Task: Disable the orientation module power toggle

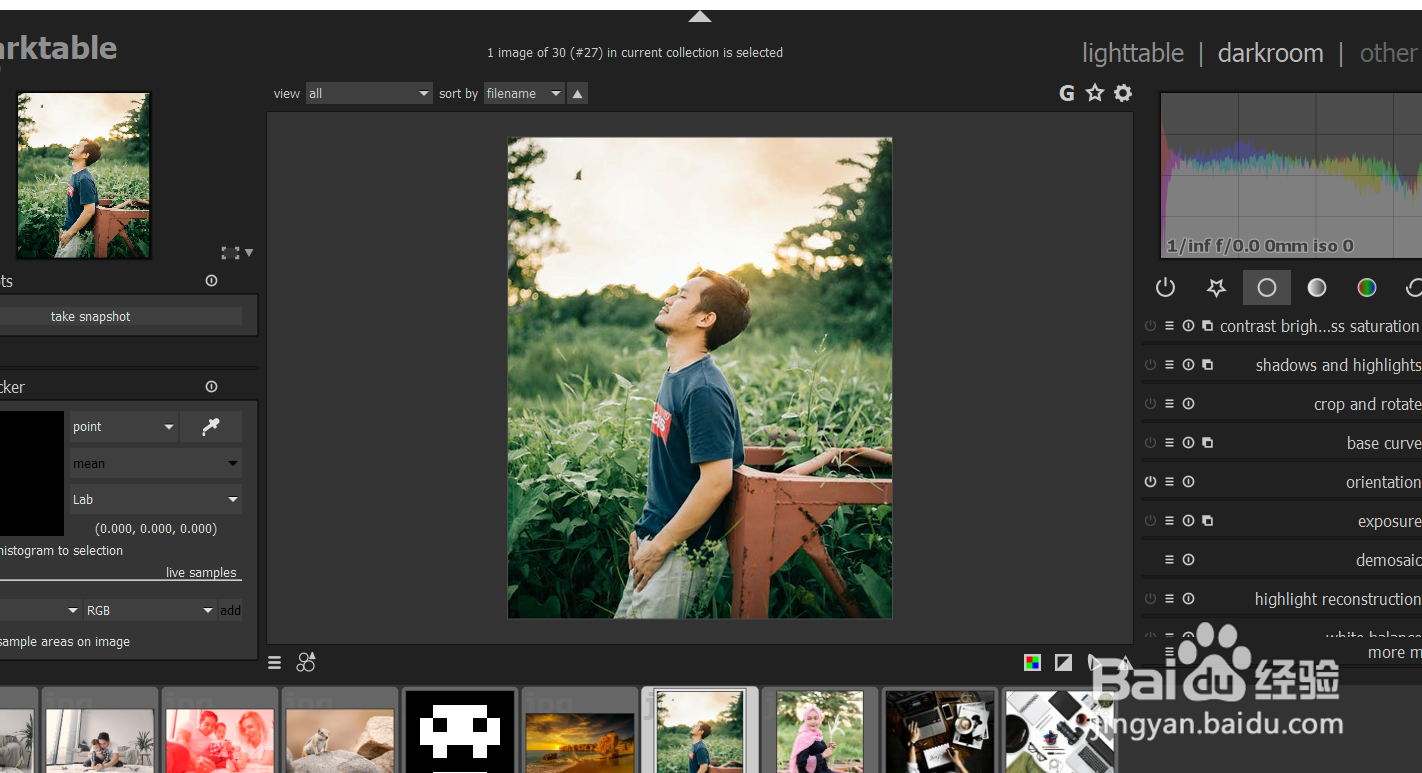Action: point(1150,482)
